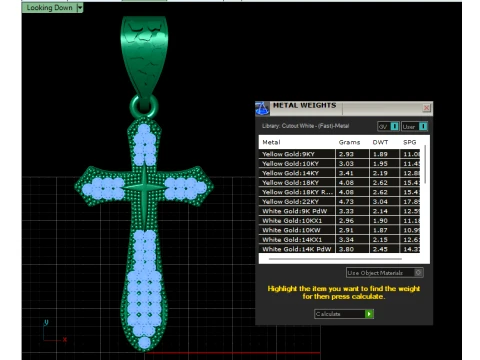Click the 3.41 grams cell

pyautogui.click(x=353, y=173)
